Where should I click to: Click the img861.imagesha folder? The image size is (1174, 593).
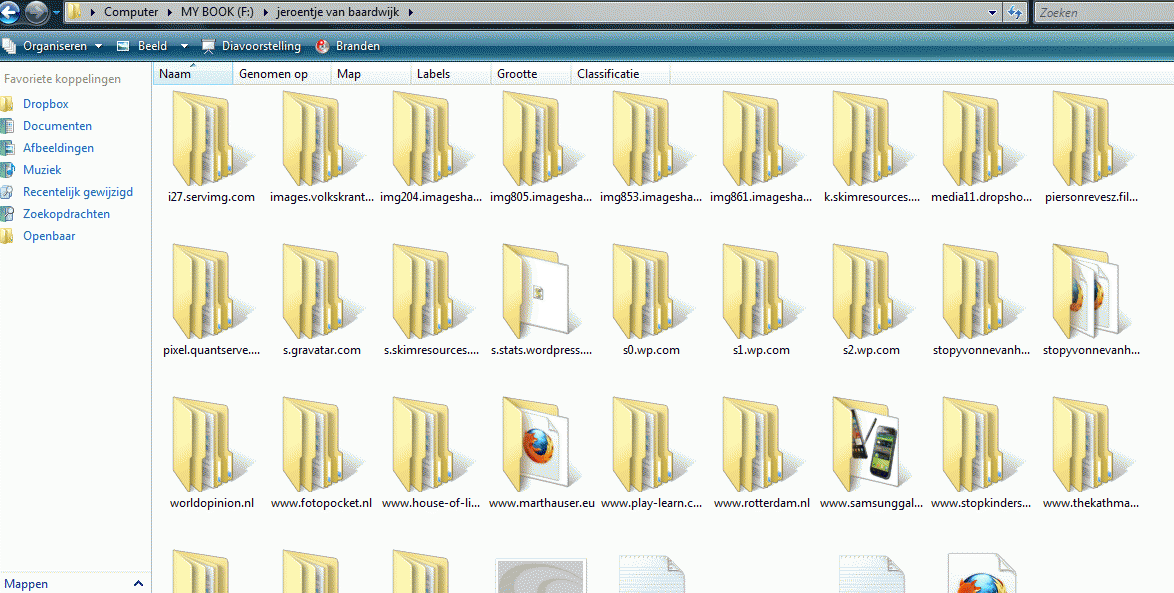761,148
